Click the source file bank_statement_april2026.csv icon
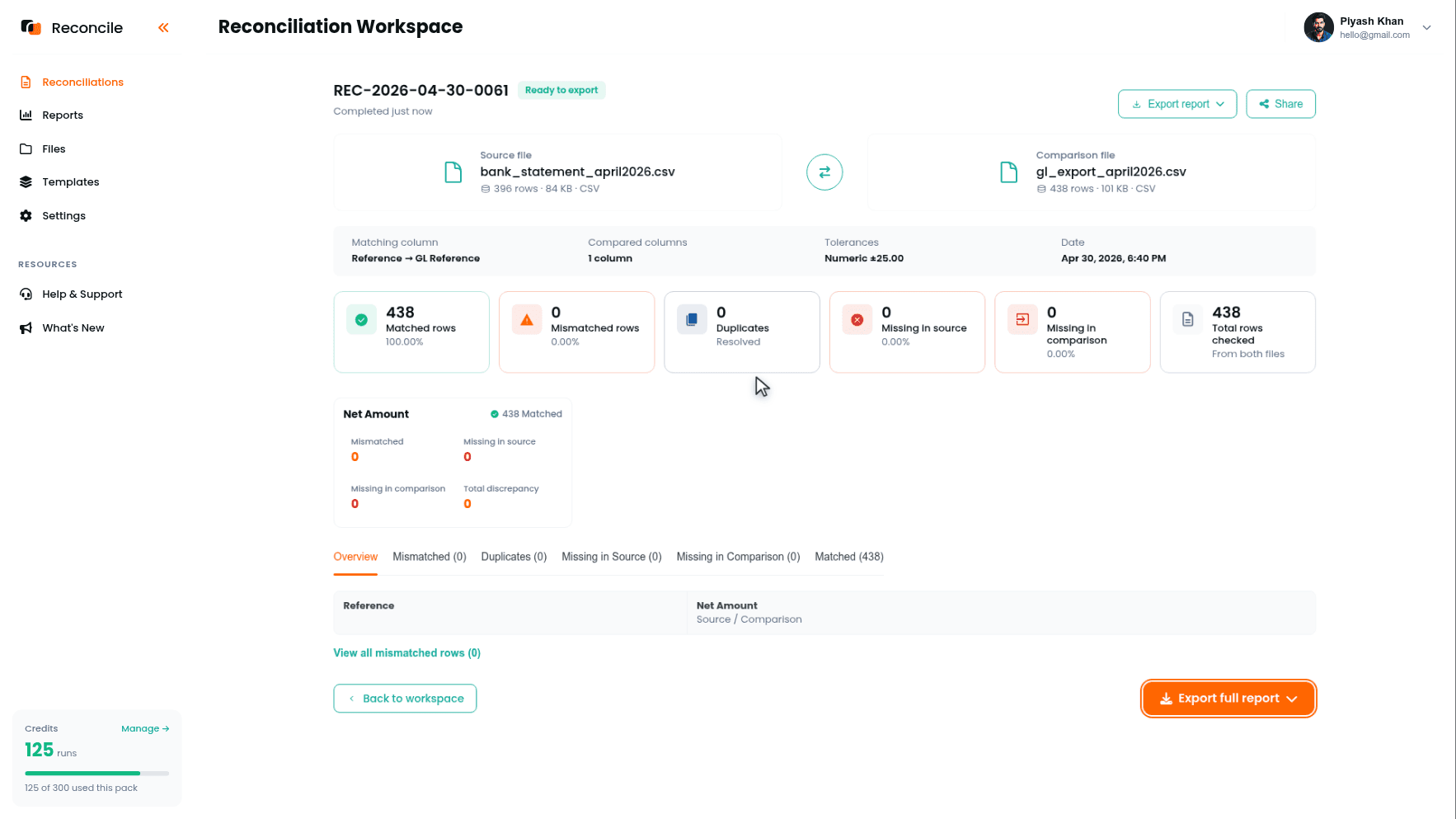Viewport: 1456px width, 819px height. (453, 172)
